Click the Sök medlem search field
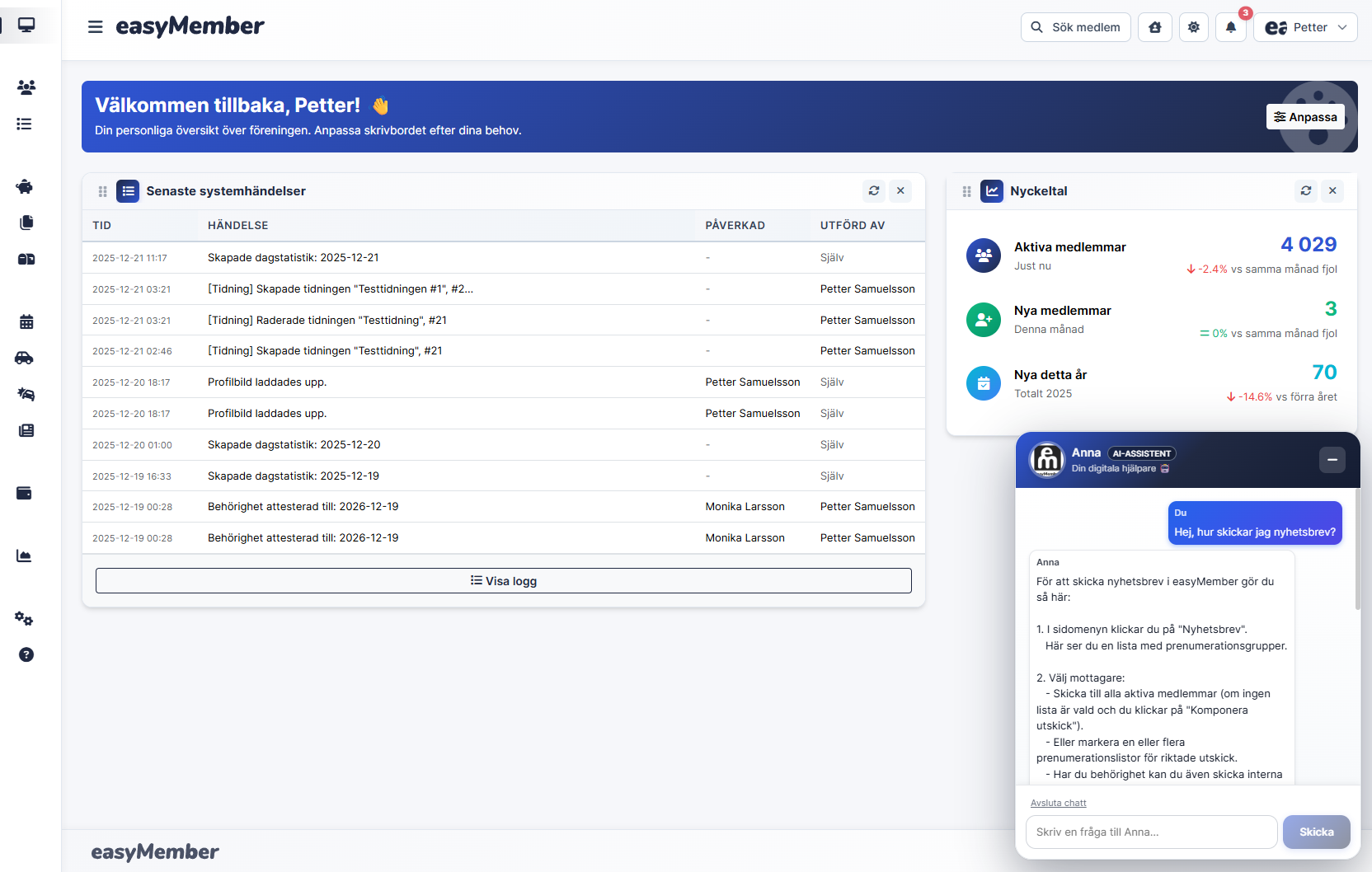The image size is (1372, 872). coord(1075,27)
